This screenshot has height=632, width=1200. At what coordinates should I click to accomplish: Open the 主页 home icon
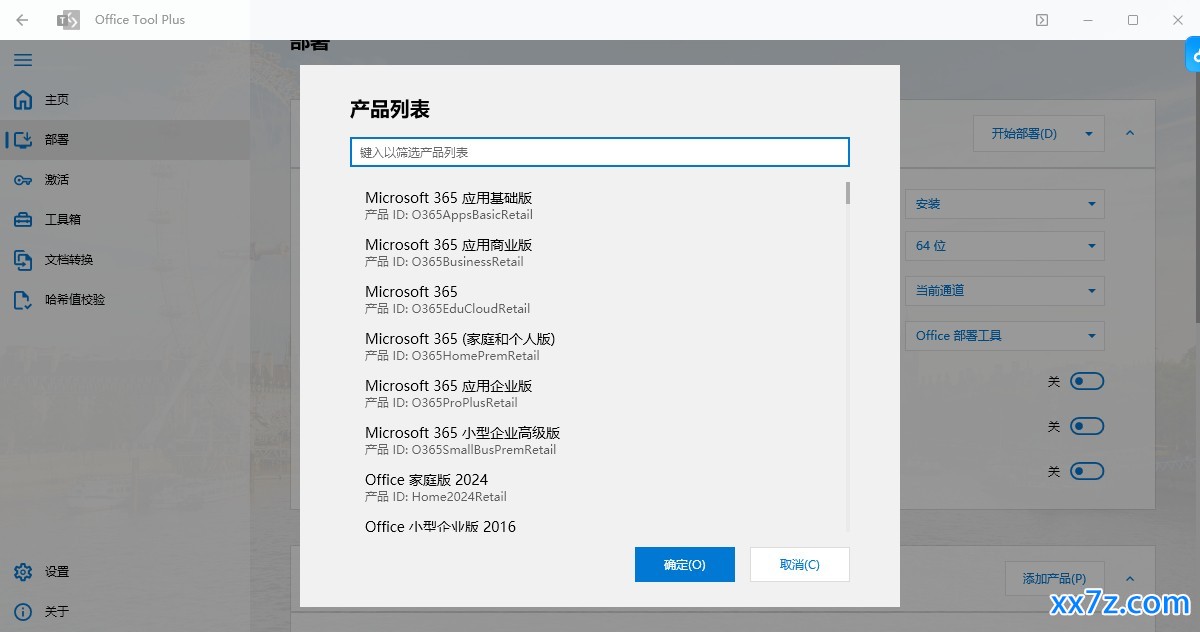pyautogui.click(x=23, y=100)
